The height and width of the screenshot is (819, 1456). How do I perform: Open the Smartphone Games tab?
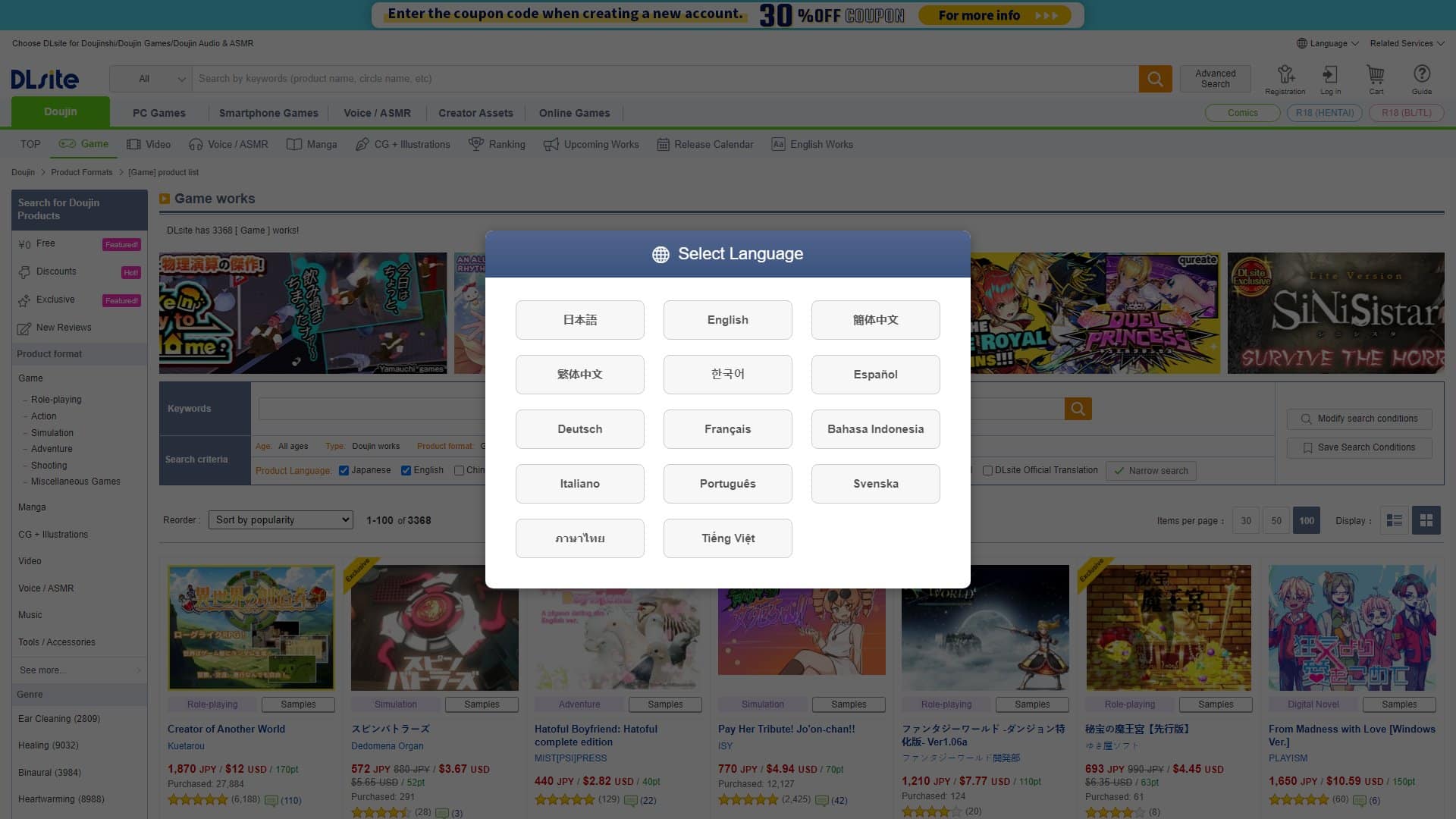pos(268,113)
